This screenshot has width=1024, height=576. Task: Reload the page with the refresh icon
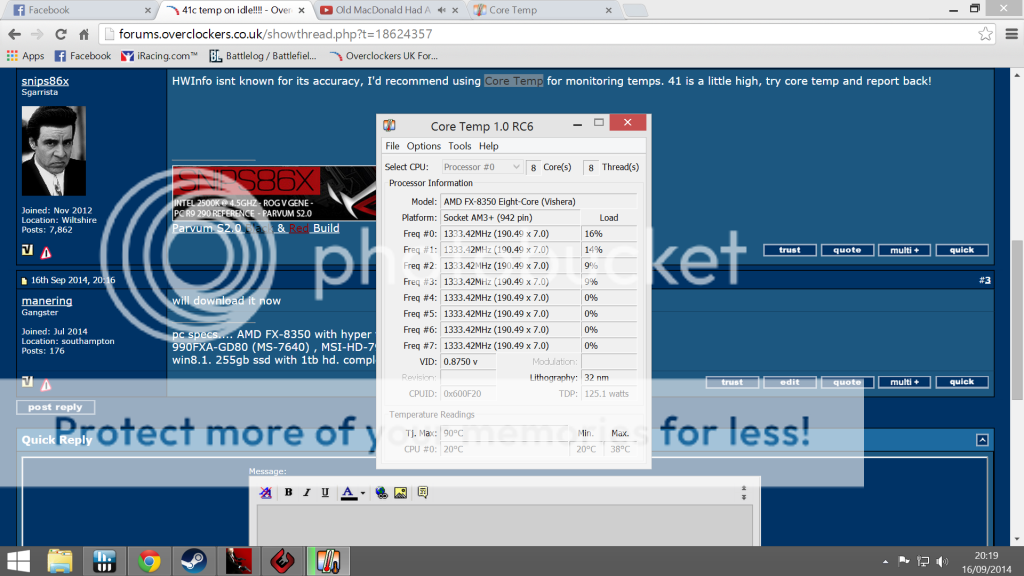60,34
